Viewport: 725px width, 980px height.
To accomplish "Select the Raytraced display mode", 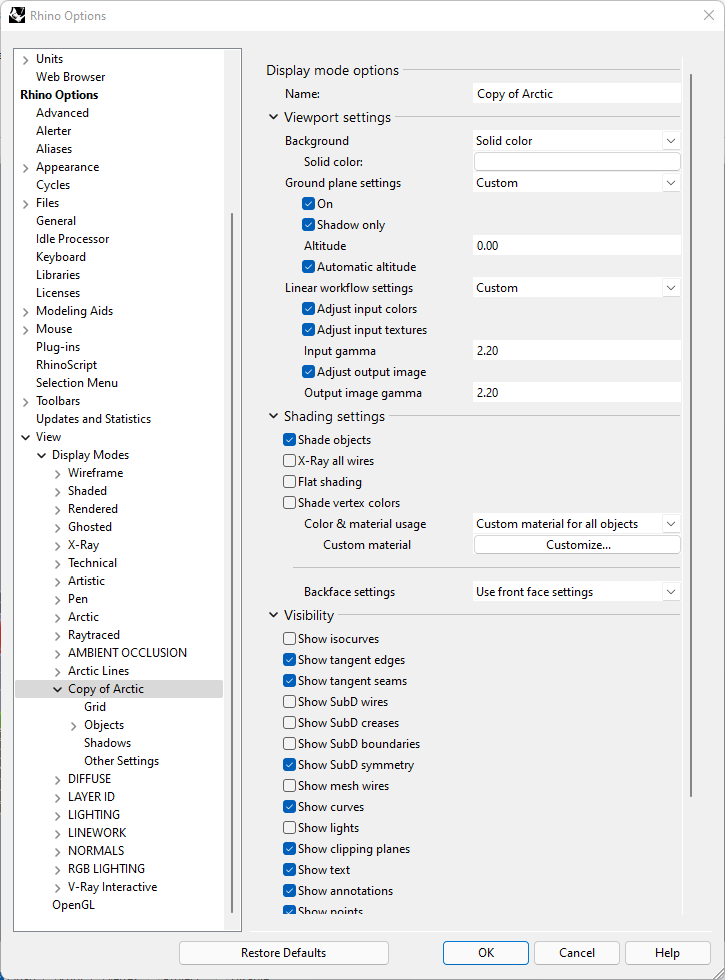I will click(x=94, y=635).
